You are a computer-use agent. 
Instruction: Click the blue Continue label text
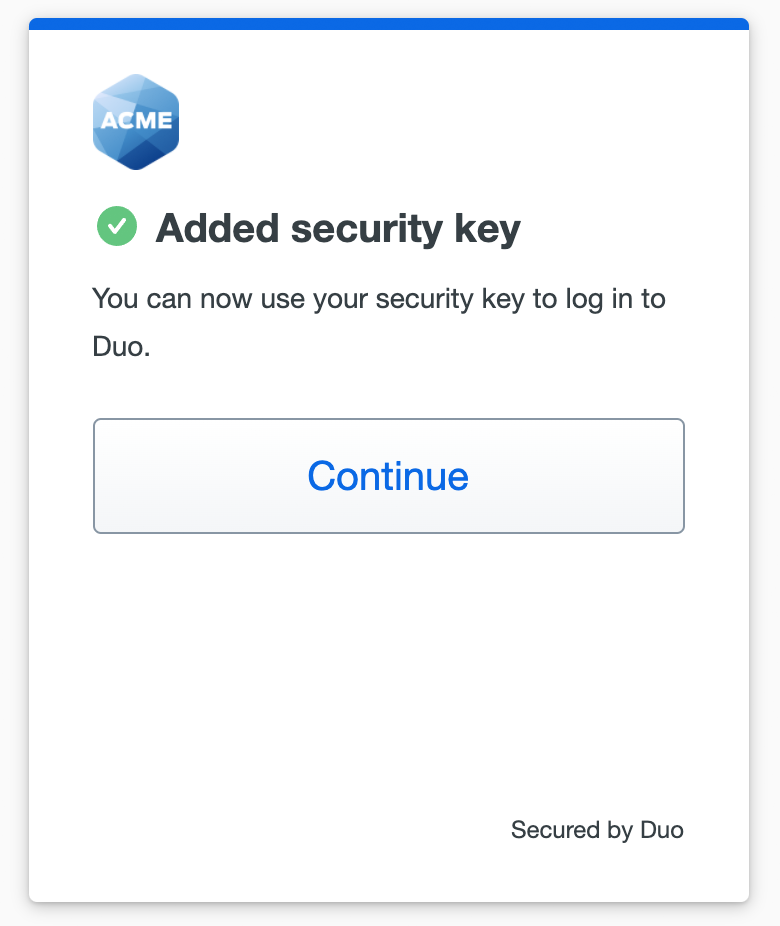[x=388, y=476]
